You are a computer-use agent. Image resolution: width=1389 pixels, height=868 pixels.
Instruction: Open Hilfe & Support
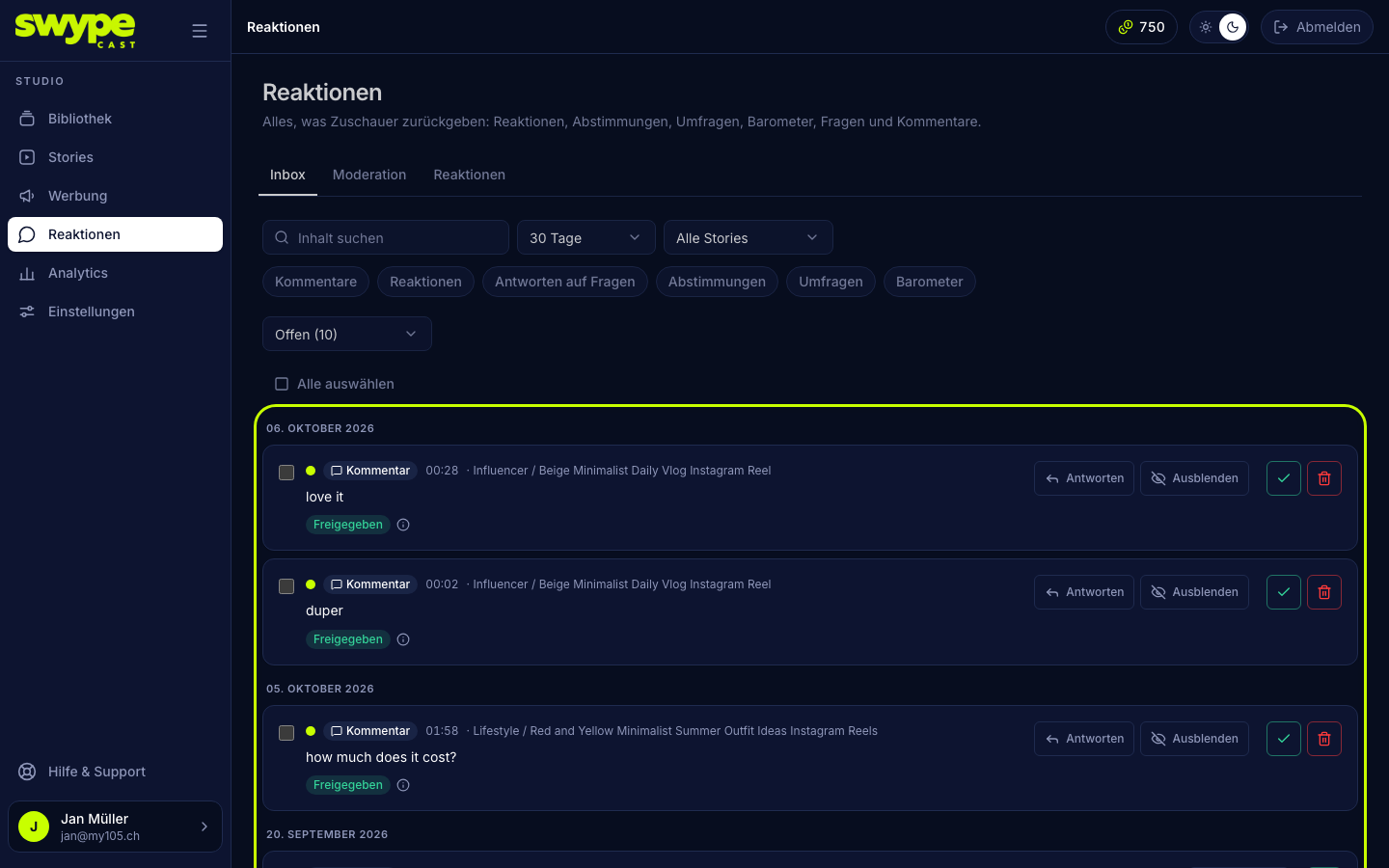[x=115, y=772]
